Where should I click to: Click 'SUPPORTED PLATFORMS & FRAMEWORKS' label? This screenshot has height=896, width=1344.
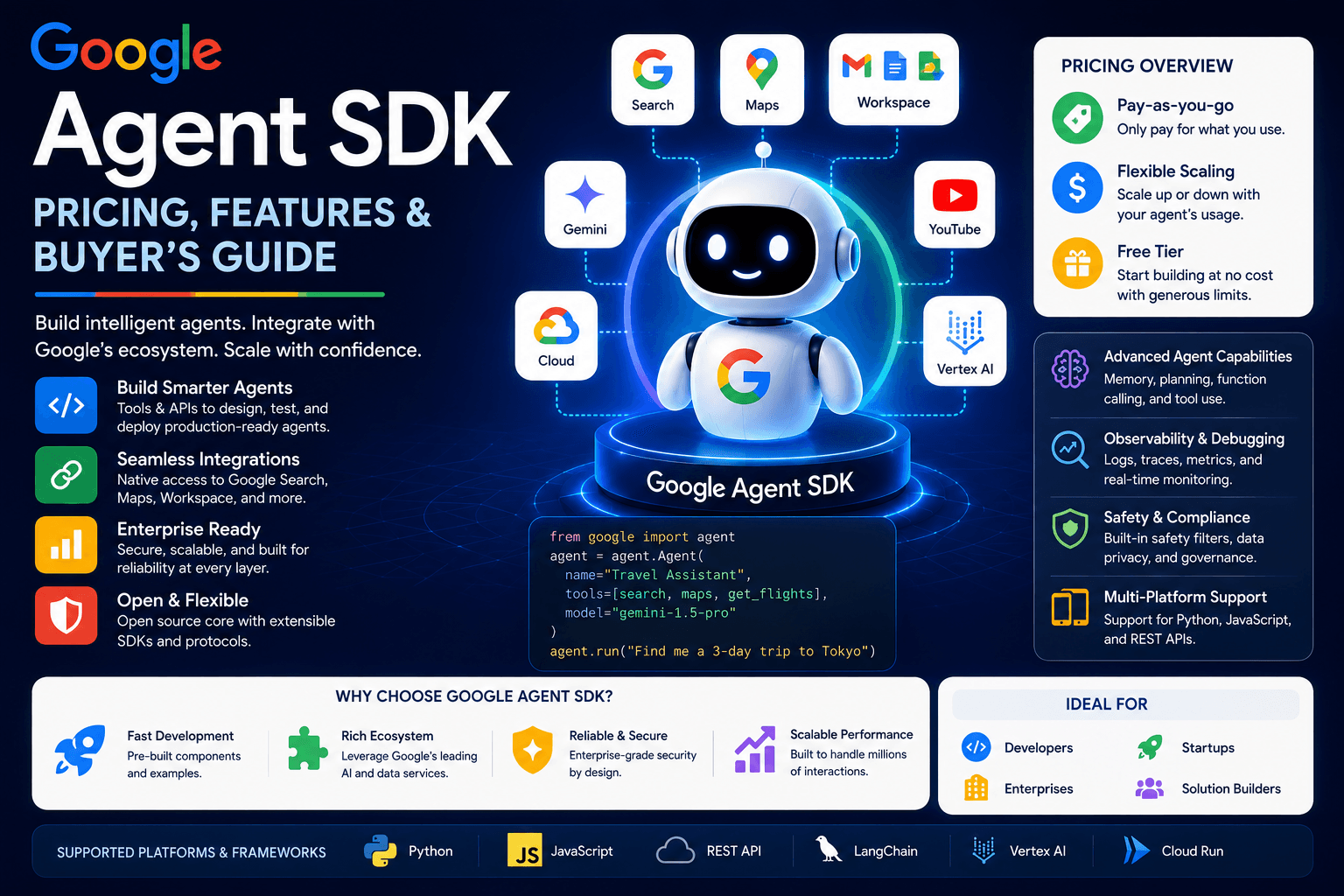point(192,852)
